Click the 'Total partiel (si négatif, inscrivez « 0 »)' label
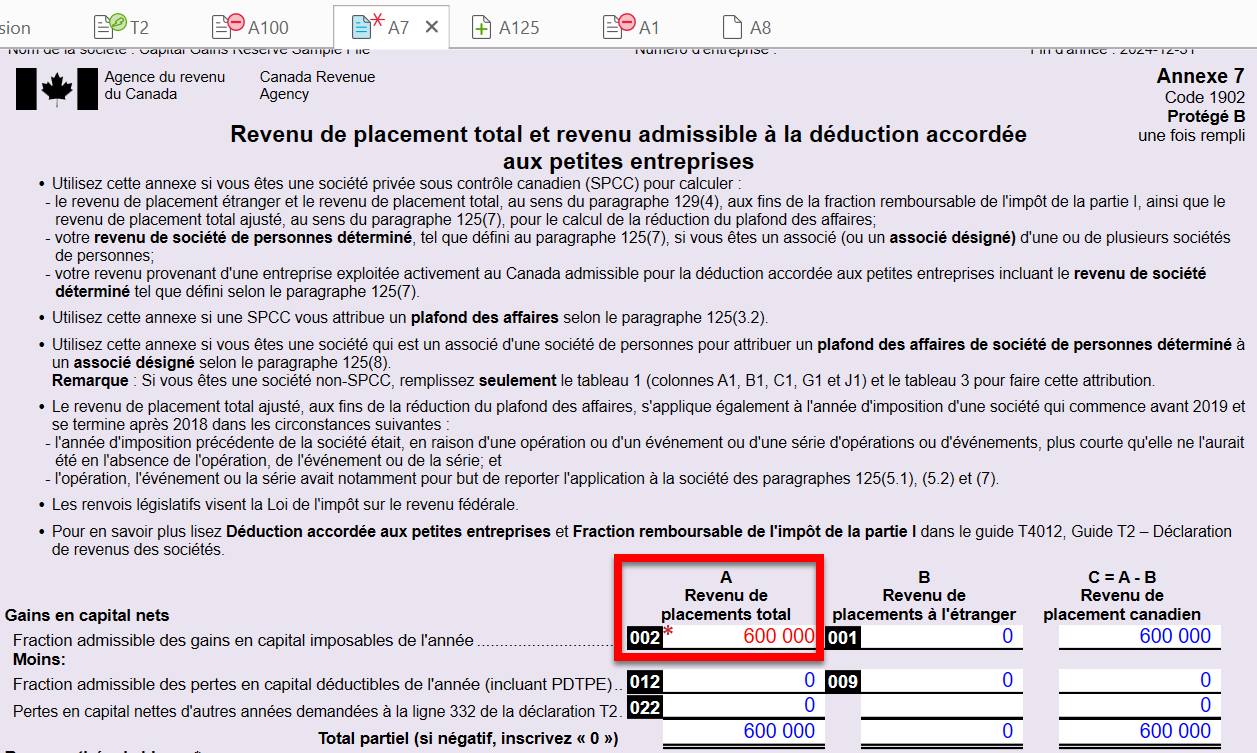 tap(468, 739)
